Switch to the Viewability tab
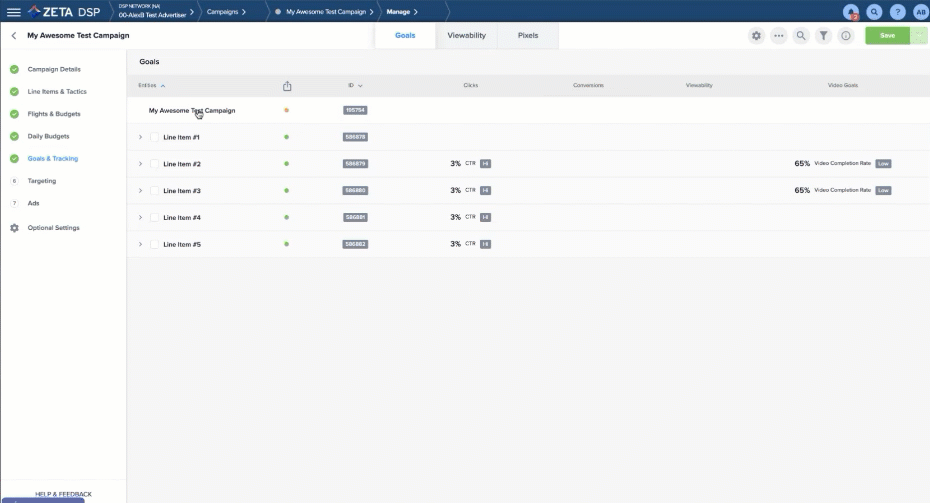930x503 pixels. [466, 35]
